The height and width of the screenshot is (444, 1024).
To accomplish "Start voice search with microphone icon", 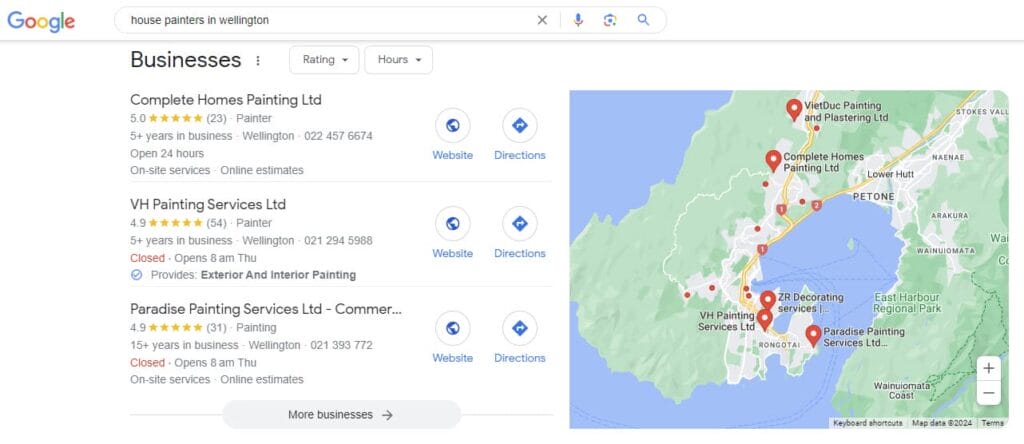I will [x=578, y=20].
